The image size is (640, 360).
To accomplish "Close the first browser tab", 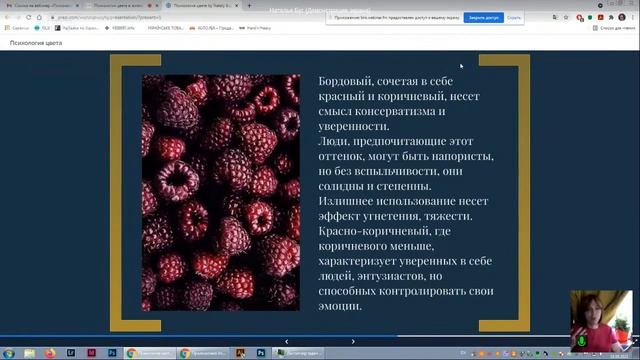I will tap(77, 6).
